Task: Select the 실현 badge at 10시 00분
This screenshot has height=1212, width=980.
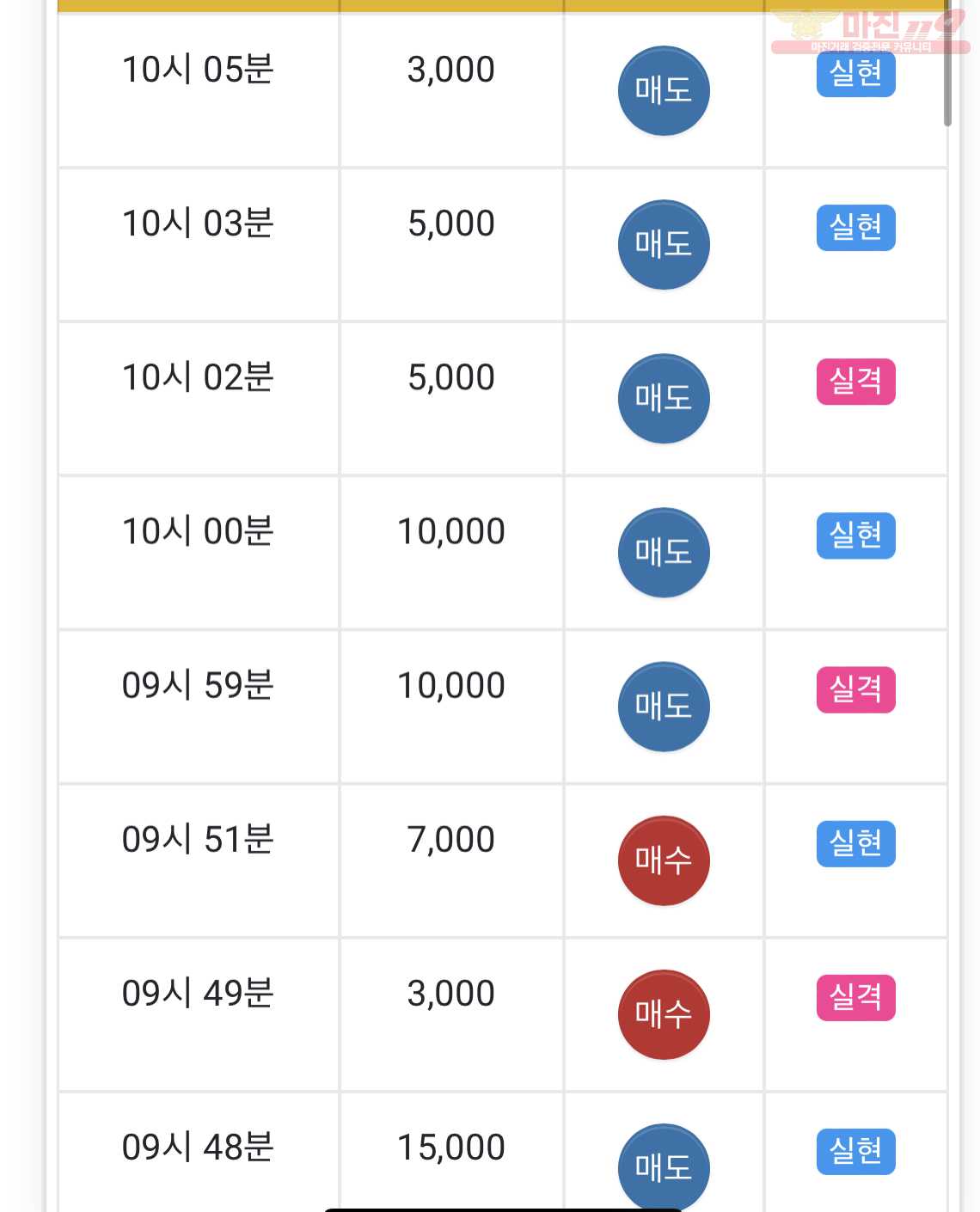Action: click(x=856, y=536)
